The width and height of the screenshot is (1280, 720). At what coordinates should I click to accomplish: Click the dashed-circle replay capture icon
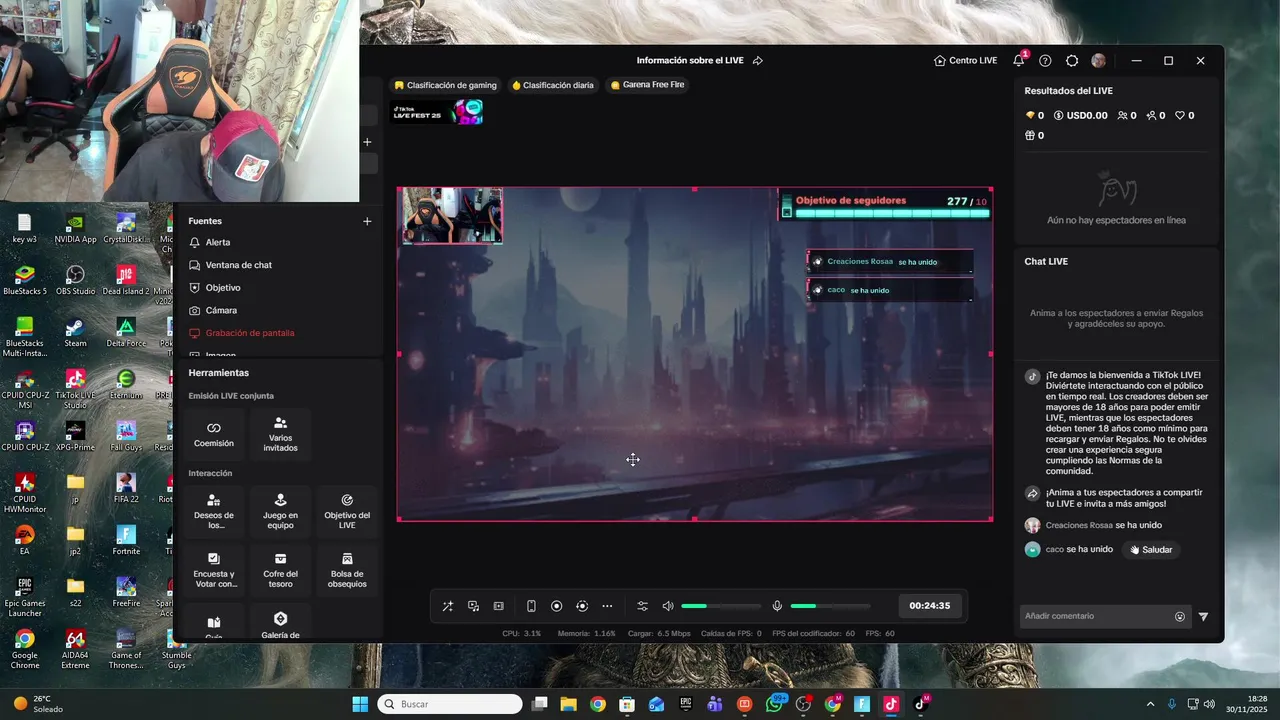[582, 606]
